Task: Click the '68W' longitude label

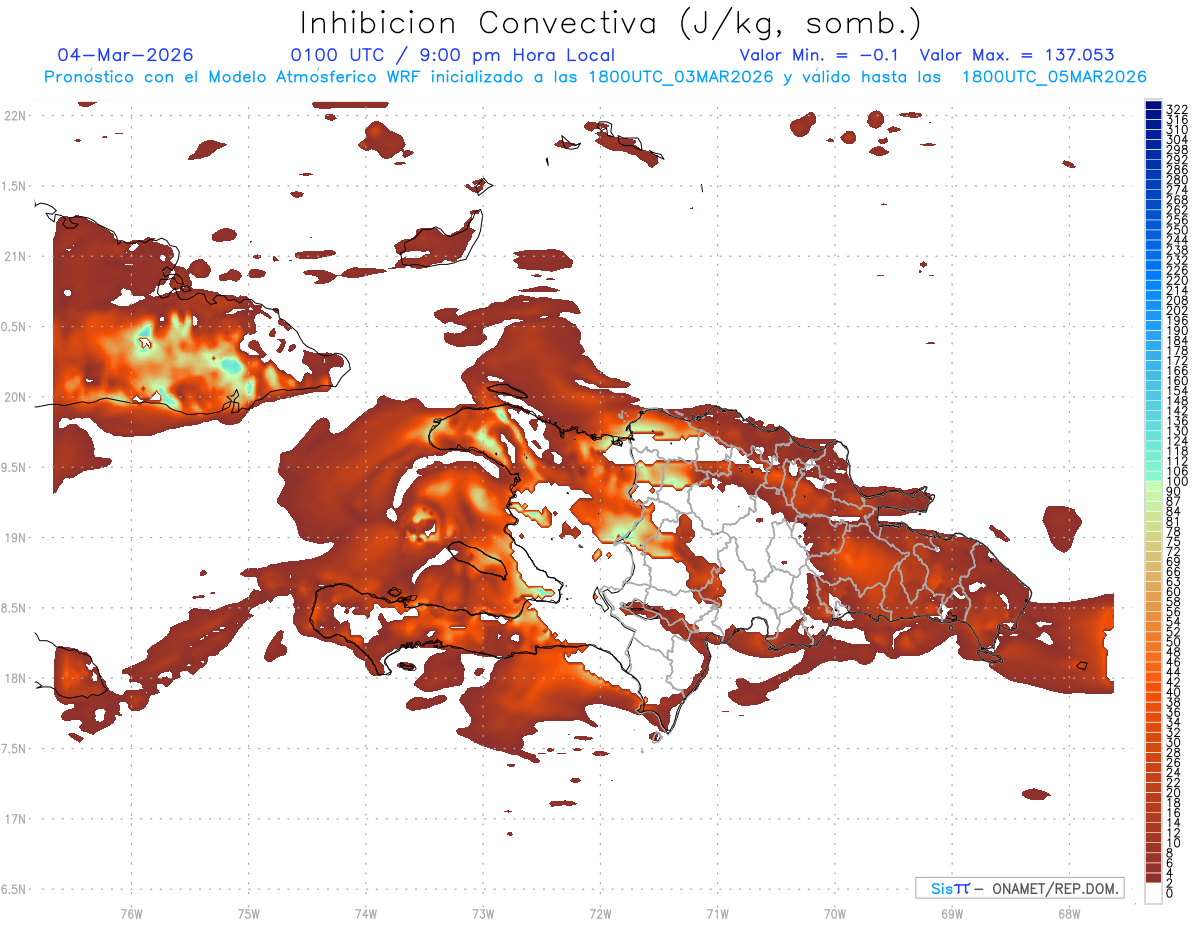Action: [1068, 912]
